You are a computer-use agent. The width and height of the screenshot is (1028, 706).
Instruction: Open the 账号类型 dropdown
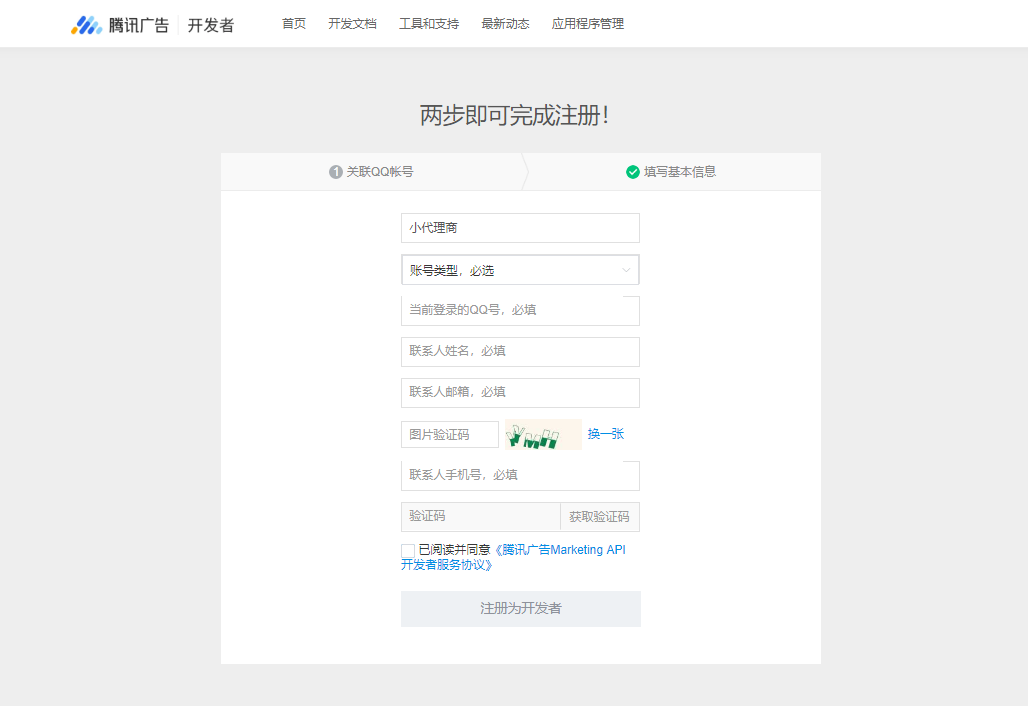click(x=520, y=269)
